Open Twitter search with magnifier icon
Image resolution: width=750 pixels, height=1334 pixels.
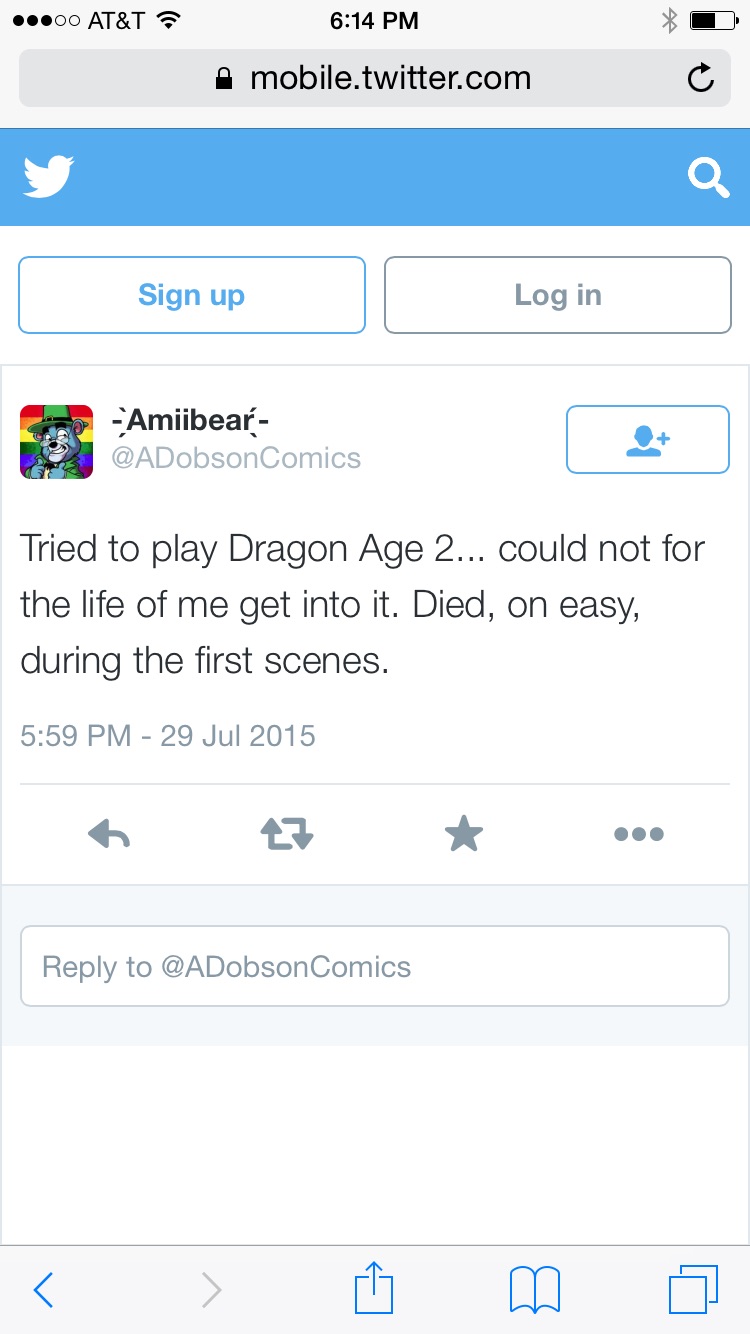pos(708,178)
